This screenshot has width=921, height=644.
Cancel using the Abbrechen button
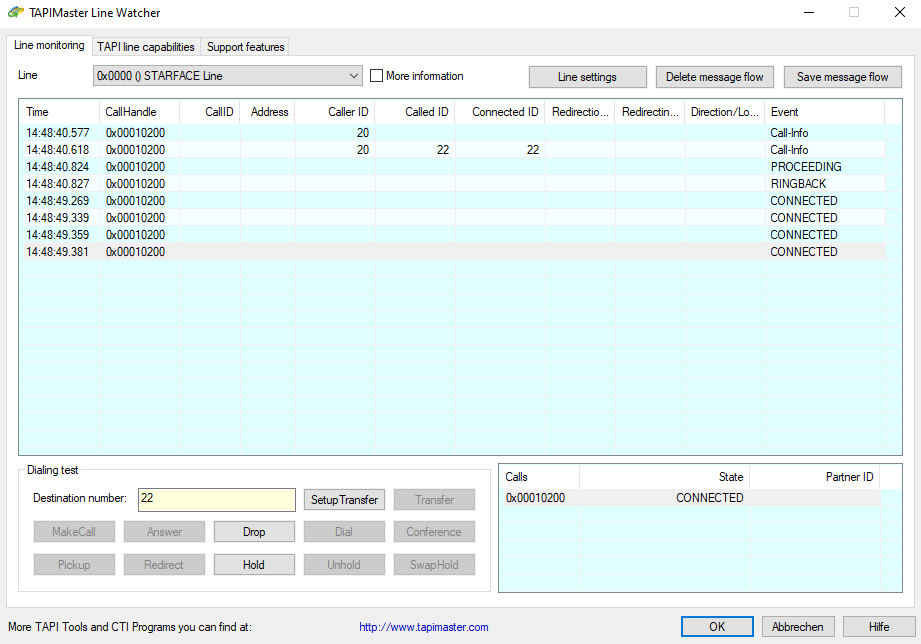coord(798,626)
